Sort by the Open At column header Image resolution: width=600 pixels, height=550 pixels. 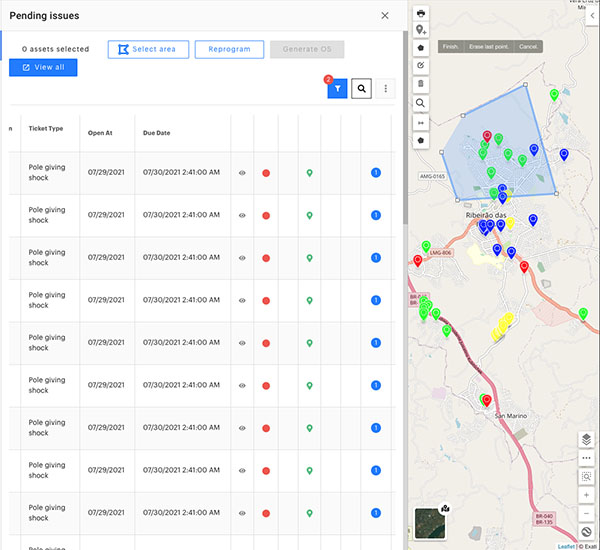100,133
